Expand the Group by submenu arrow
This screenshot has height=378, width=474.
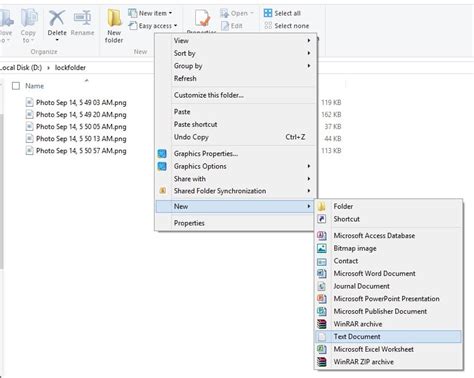click(x=309, y=66)
